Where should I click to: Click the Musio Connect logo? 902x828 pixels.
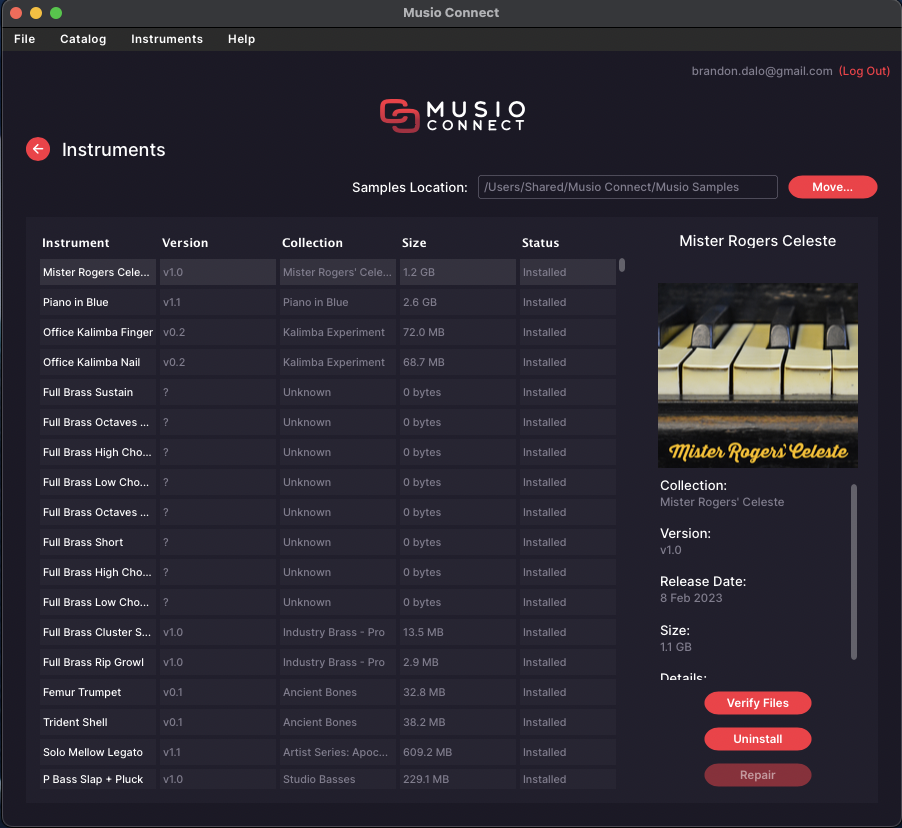pos(452,116)
